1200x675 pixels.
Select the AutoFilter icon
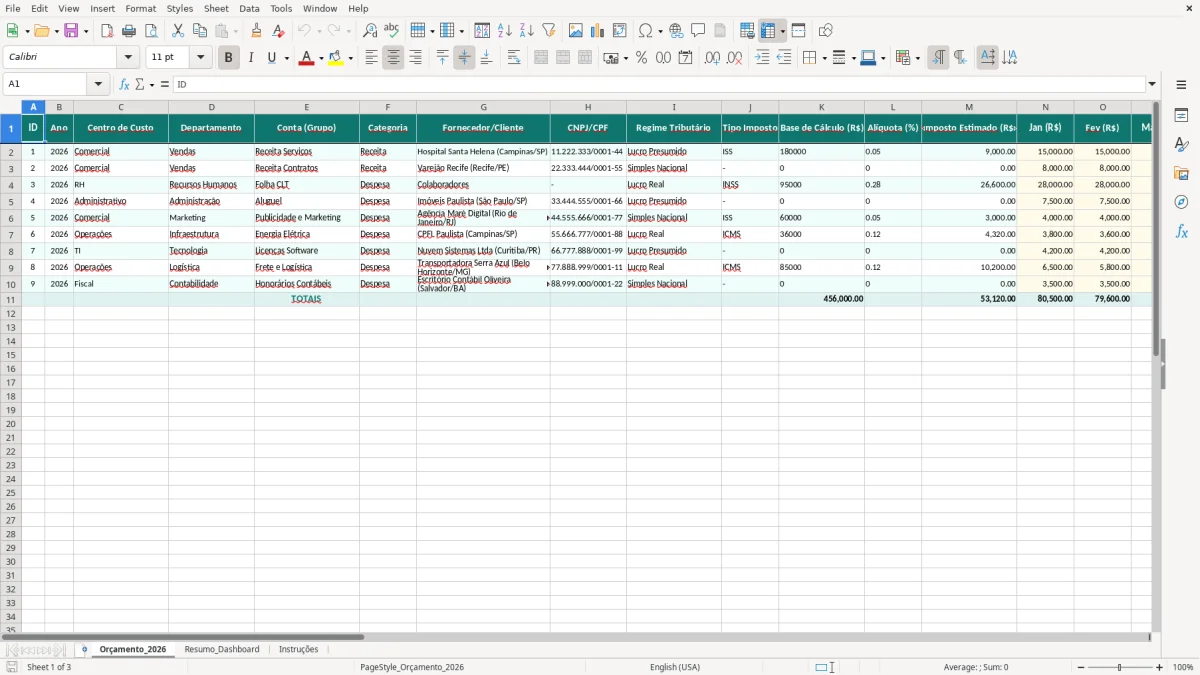(548, 29)
